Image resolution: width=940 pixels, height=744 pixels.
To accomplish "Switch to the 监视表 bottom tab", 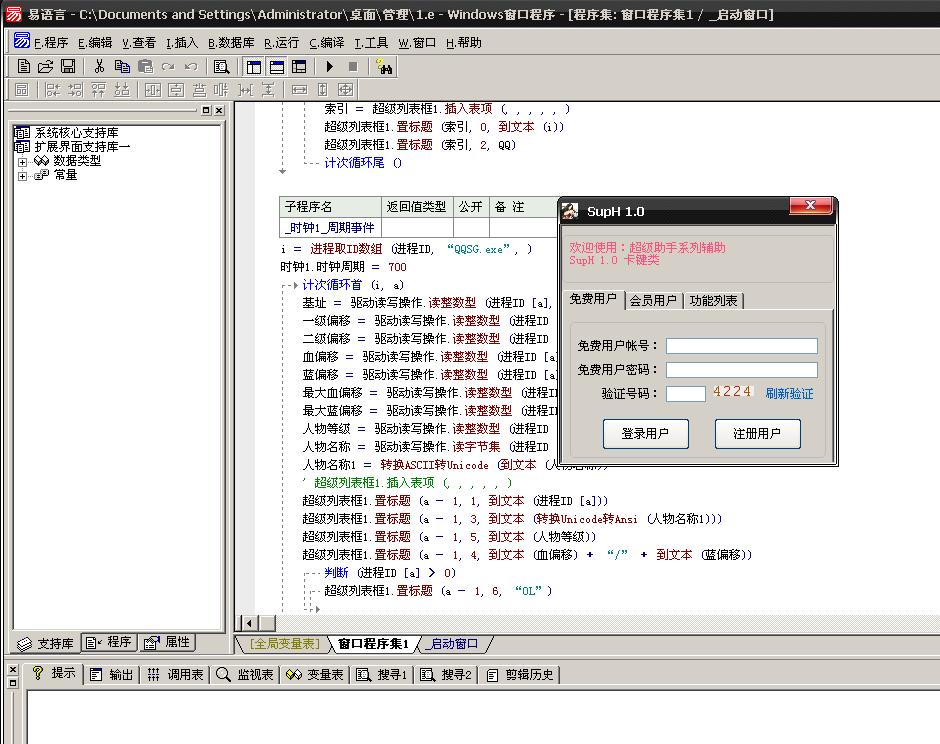I will click(x=245, y=674).
